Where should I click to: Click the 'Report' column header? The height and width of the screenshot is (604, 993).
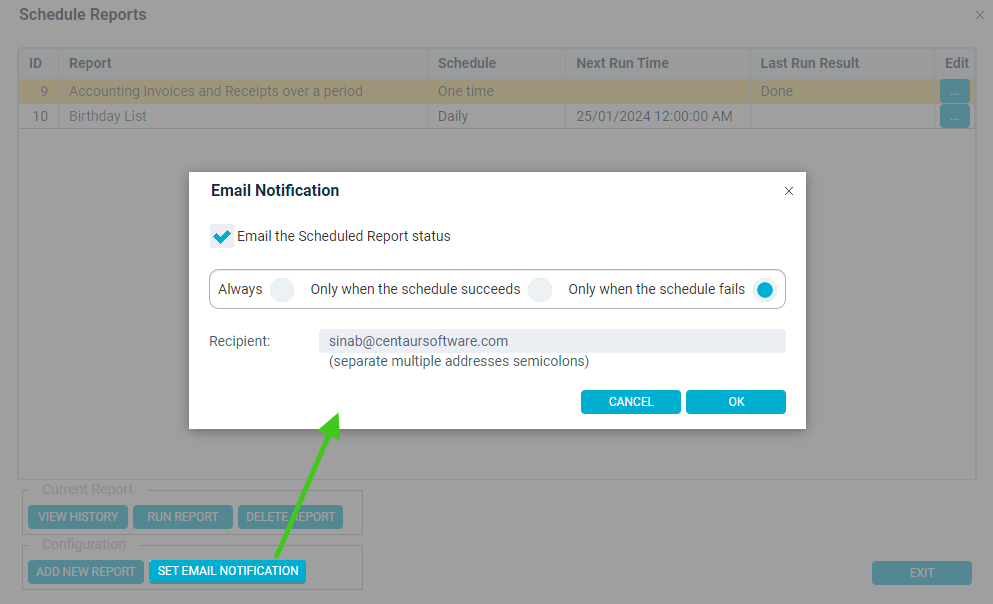[x=243, y=63]
